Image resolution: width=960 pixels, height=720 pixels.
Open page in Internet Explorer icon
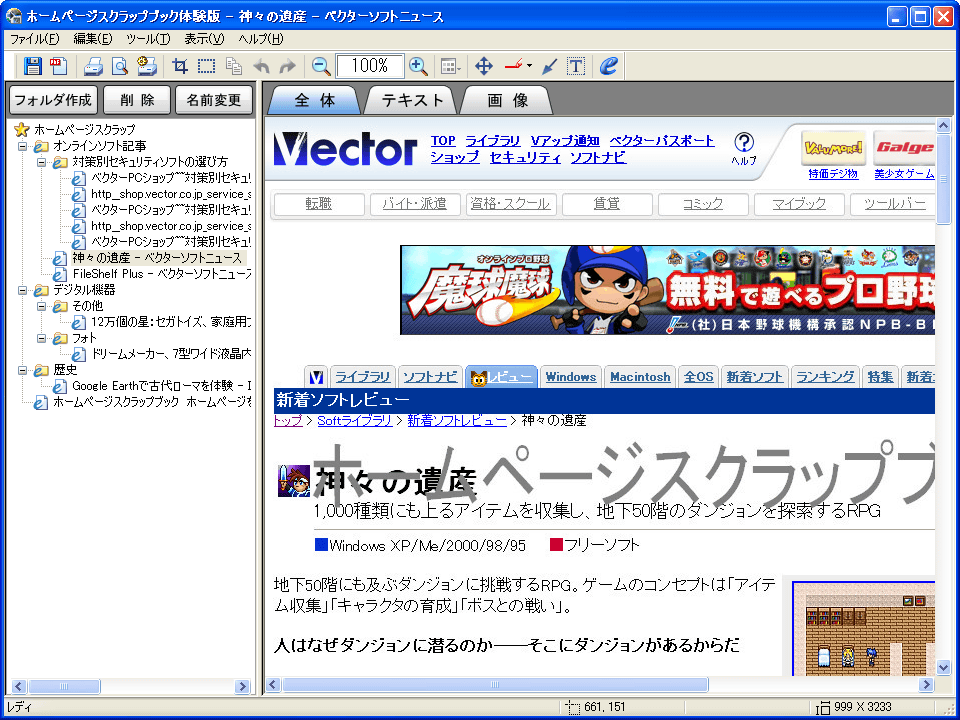pyautogui.click(x=608, y=66)
